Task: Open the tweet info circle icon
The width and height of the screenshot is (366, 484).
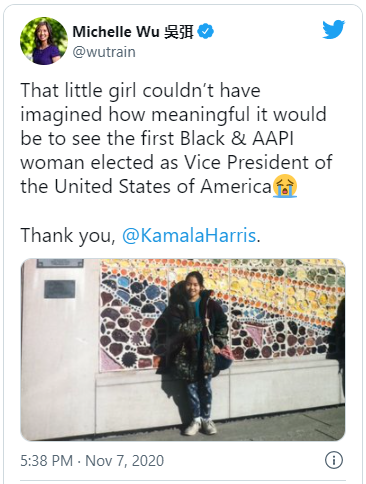Action: 334,460
